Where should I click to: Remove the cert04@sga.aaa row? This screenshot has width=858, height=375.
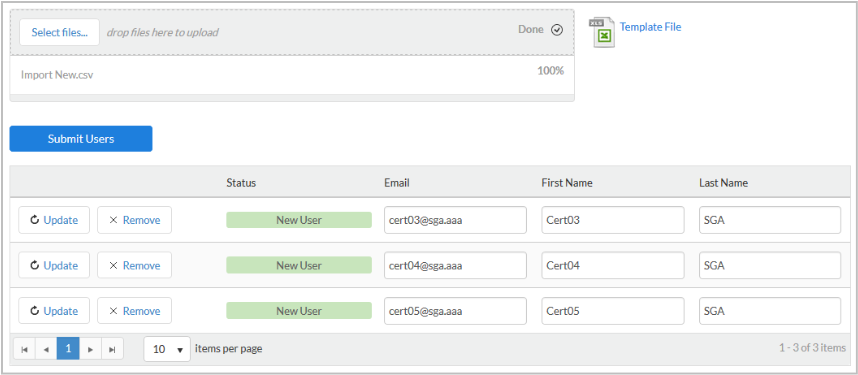[x=135, y=266]
